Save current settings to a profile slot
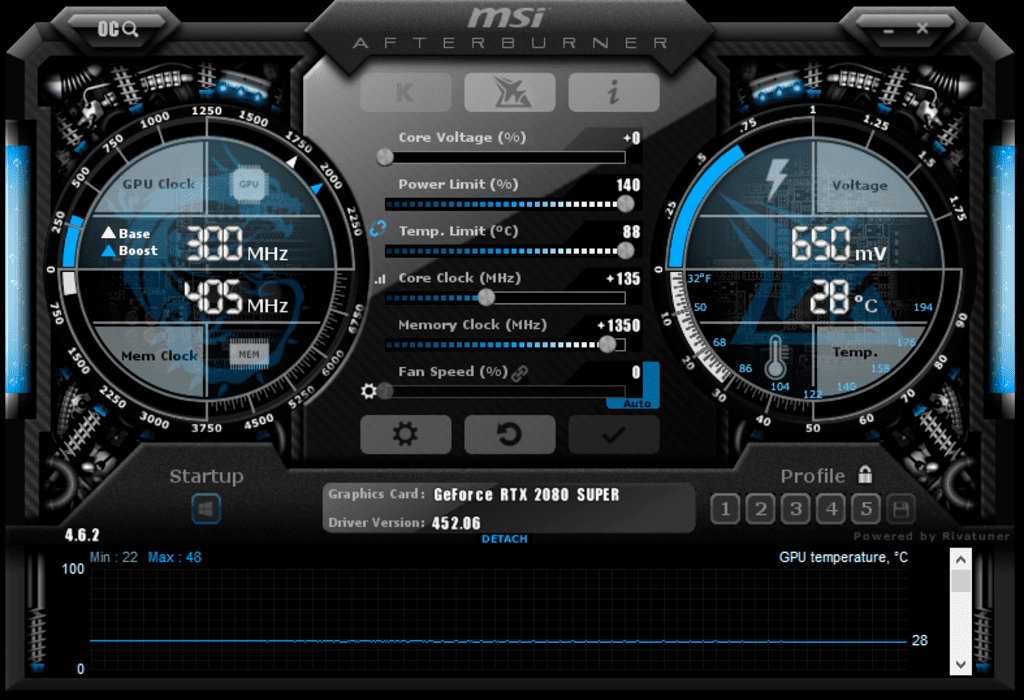Screen dimensions: 1024x700 pos(900,509)
